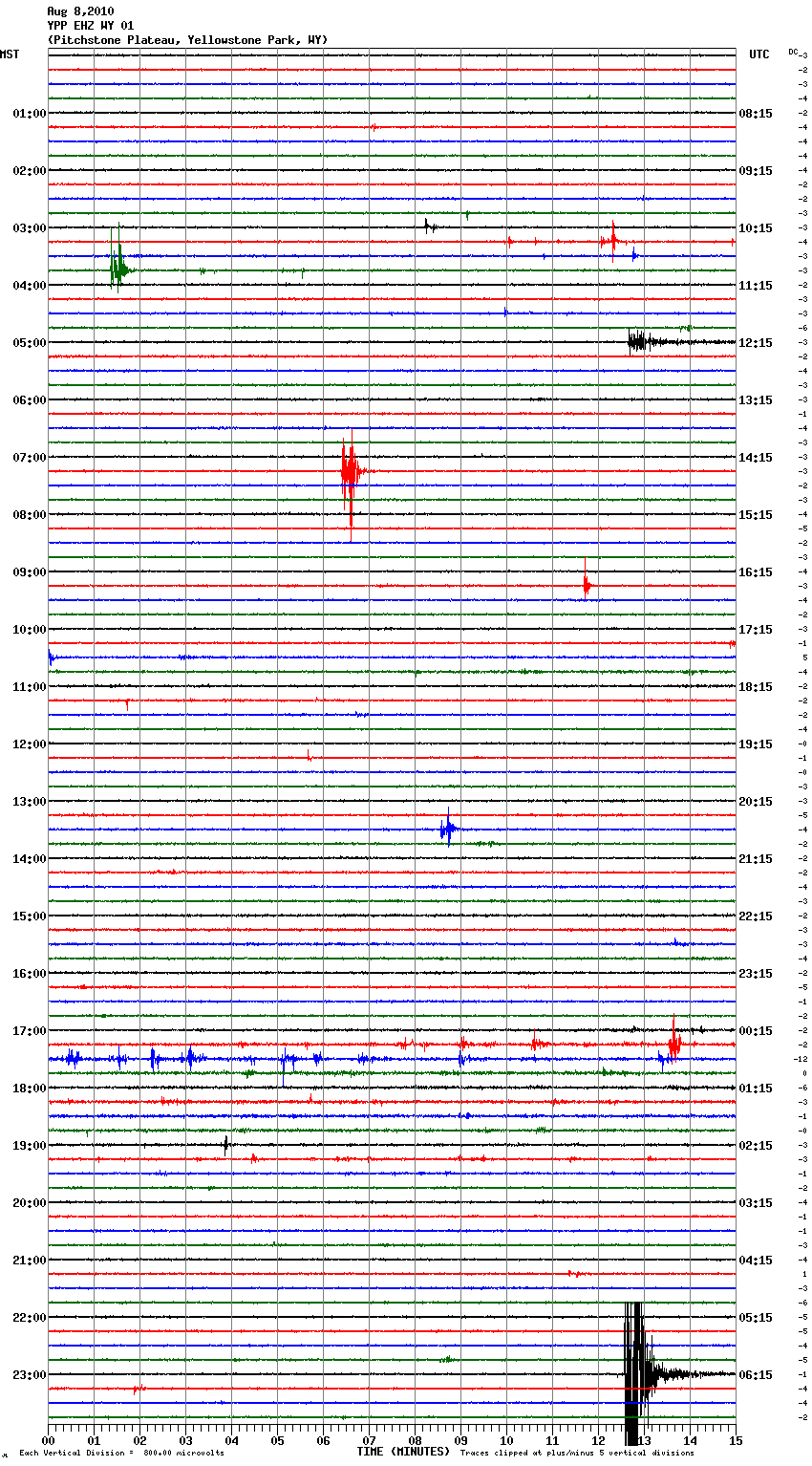Screen dimensions: 812x1466
Task: Click the 20:15 UTC time label
Action: (x=756, y=802)
